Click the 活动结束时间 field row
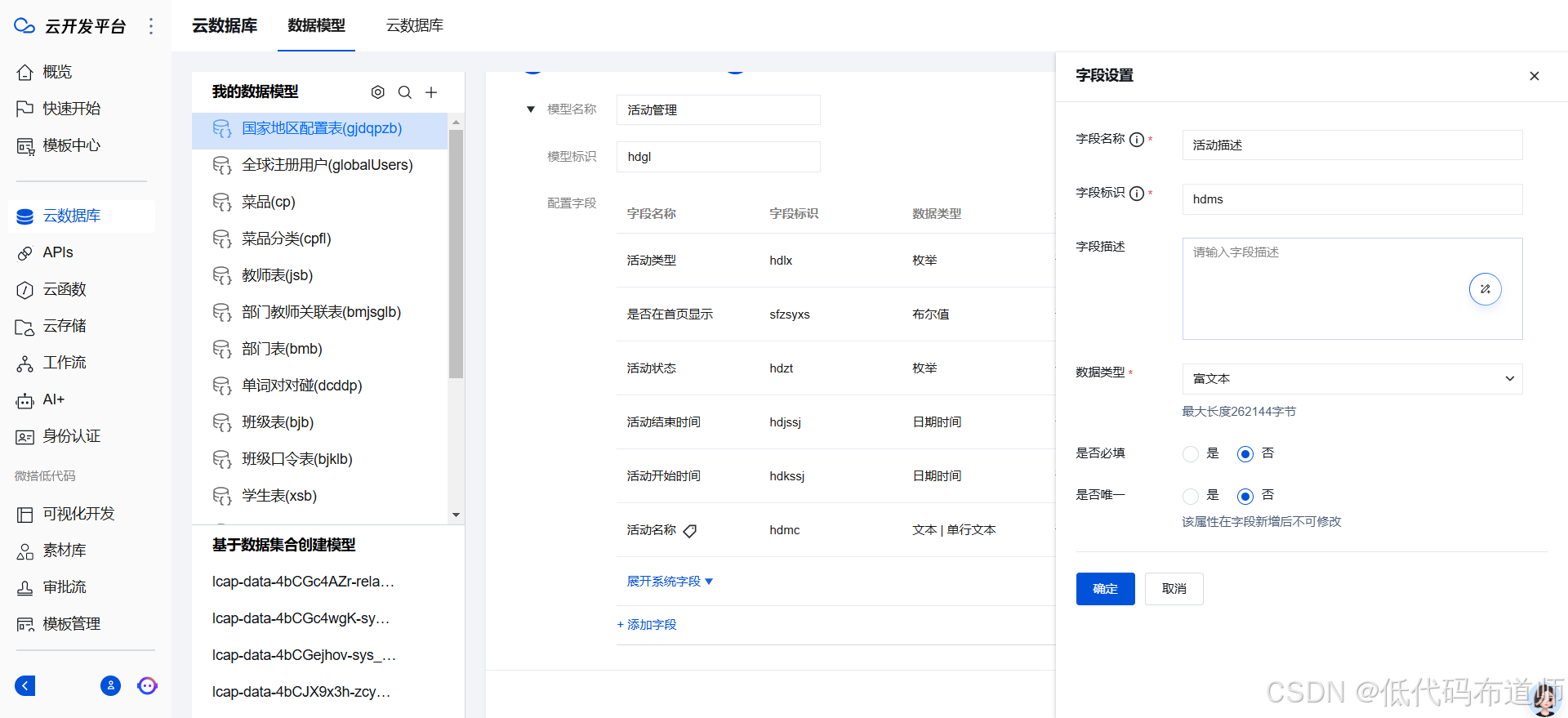 835,422
